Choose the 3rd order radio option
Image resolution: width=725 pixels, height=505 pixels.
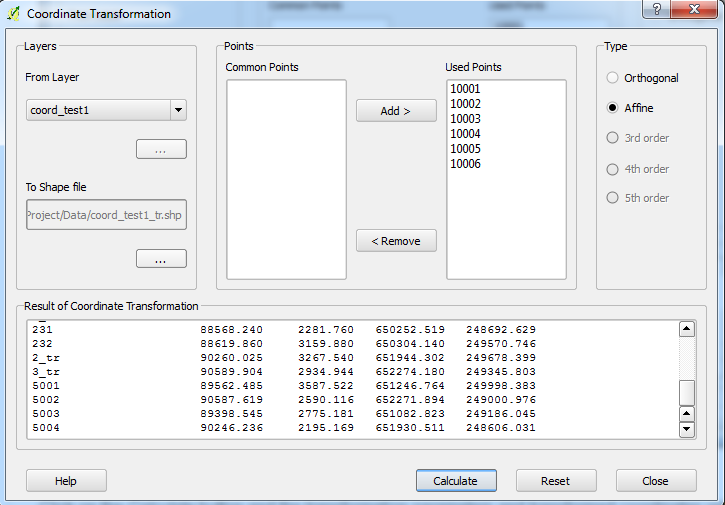click(613, 138)
